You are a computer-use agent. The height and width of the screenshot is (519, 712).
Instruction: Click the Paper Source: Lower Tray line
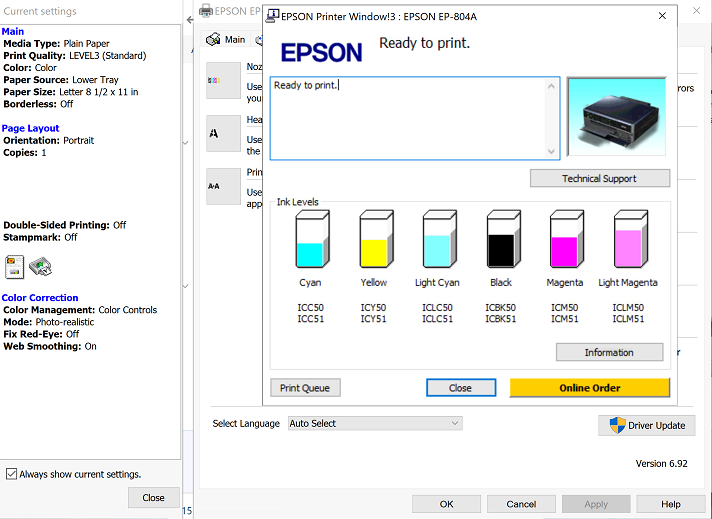[x=61, y=80]
